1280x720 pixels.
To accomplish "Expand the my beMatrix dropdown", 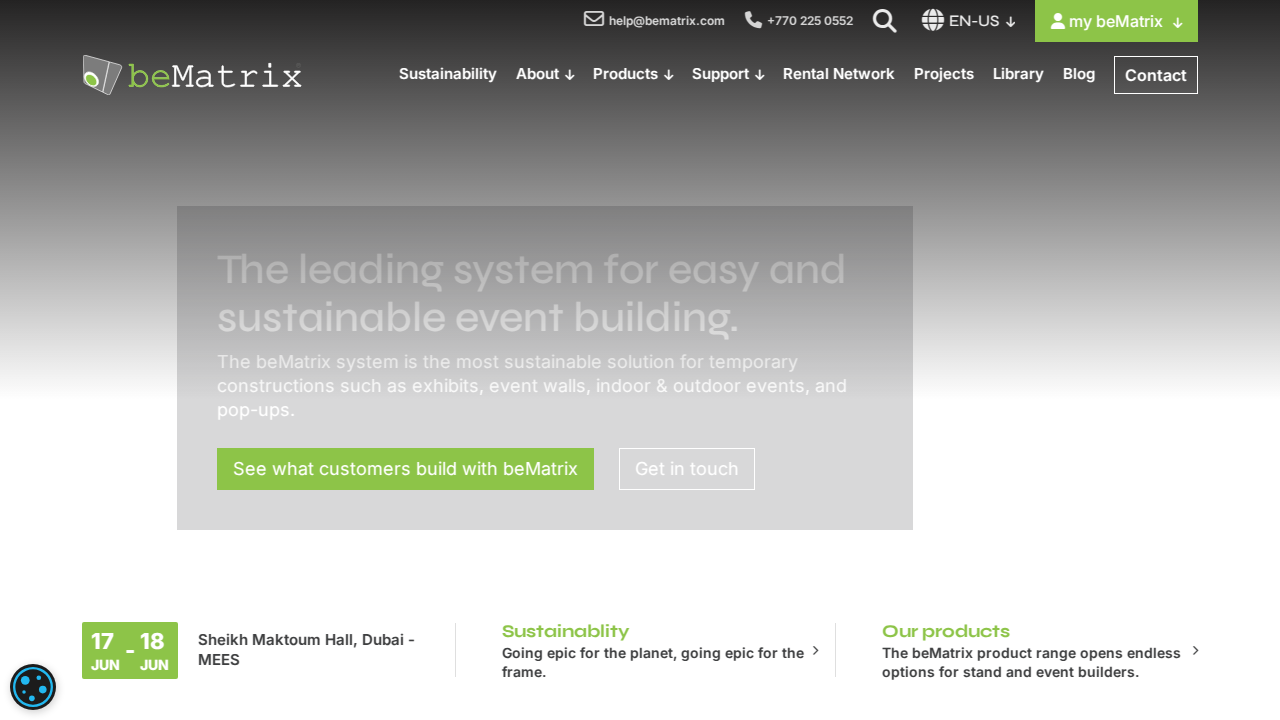I will click(x=1116, y=21).
